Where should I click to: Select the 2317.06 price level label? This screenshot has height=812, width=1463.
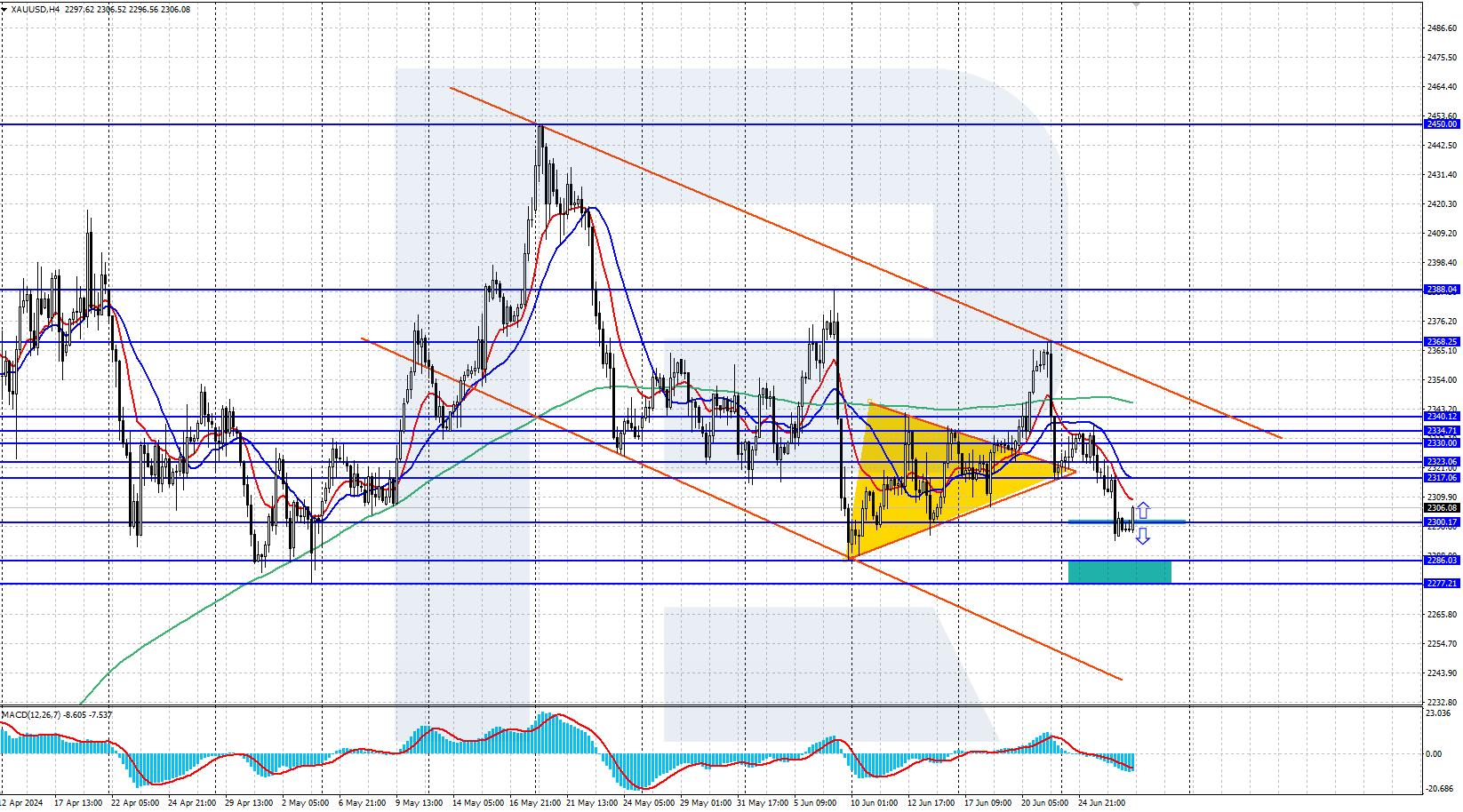click(x=1441, y=478)
